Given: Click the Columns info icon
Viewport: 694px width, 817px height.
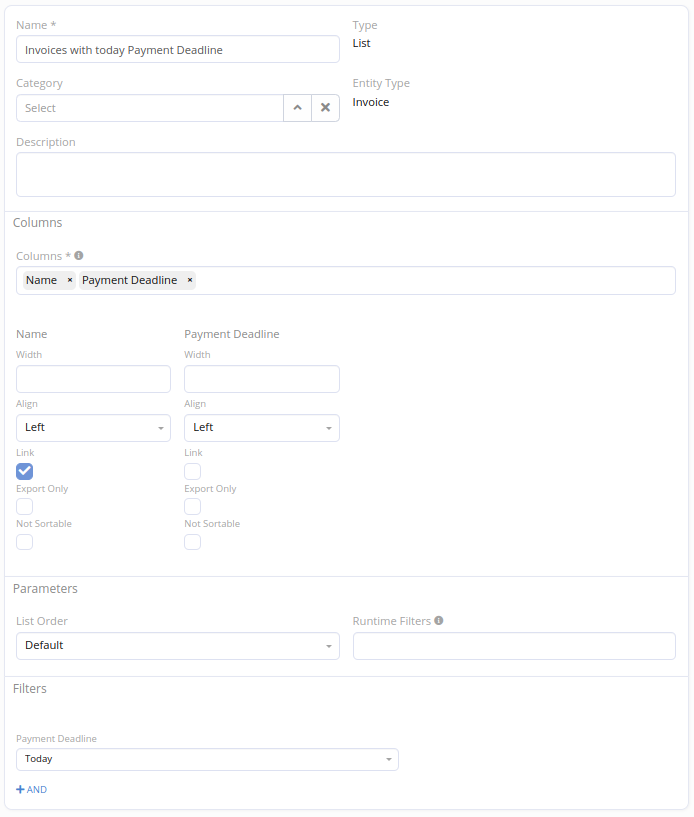Looking at the screenshot, I should point(79,256).
